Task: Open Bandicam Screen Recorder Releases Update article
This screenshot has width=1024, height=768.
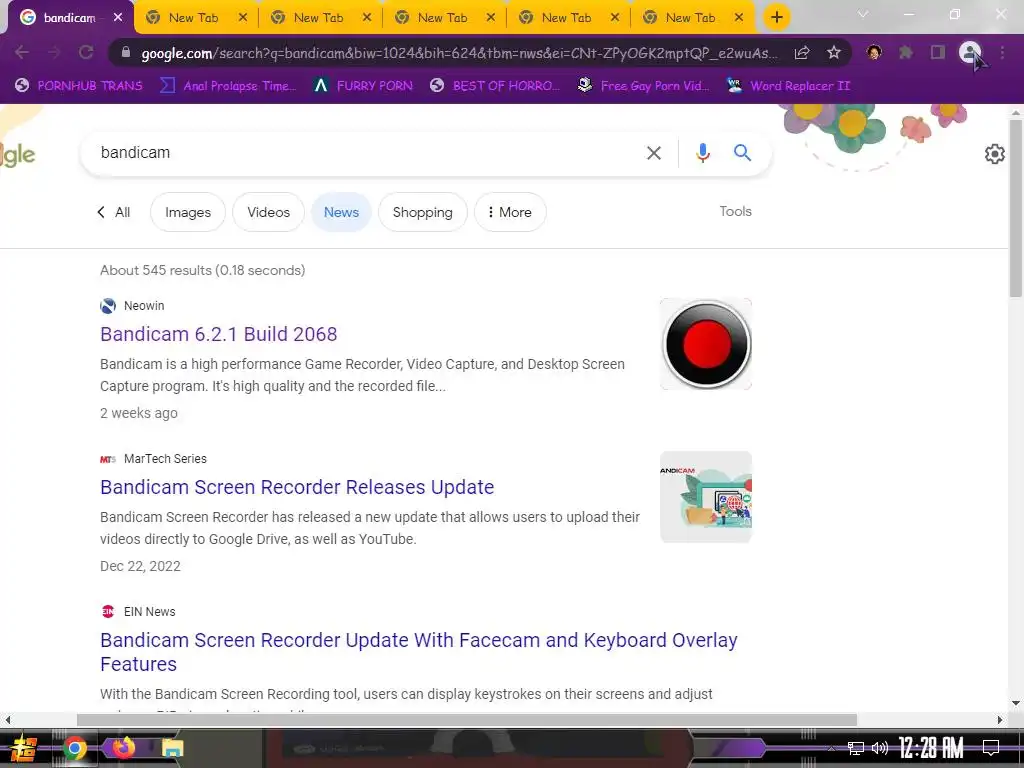Action: click(x=297, y=487)
